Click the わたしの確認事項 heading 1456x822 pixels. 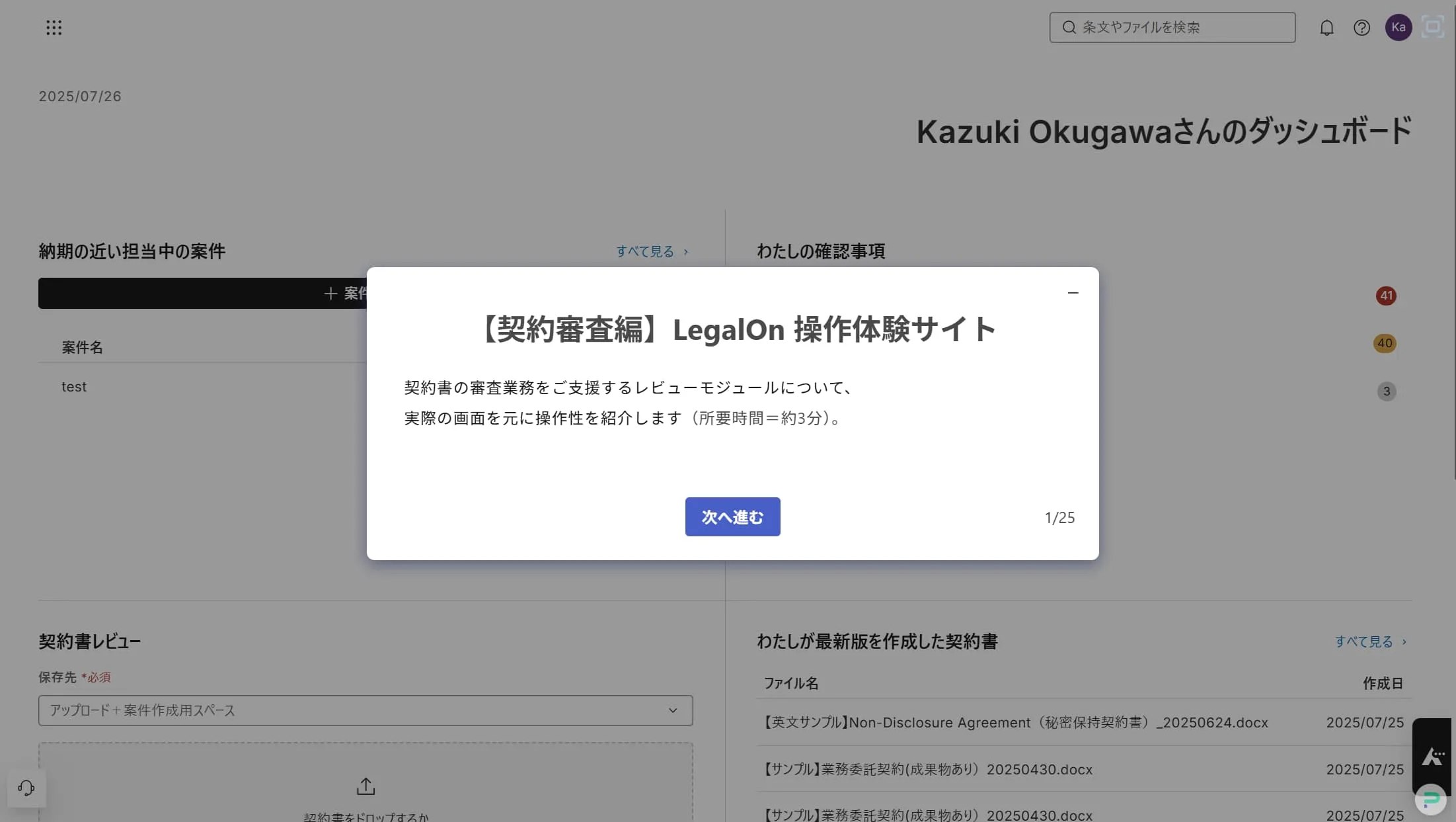click(x=821, y=251)
